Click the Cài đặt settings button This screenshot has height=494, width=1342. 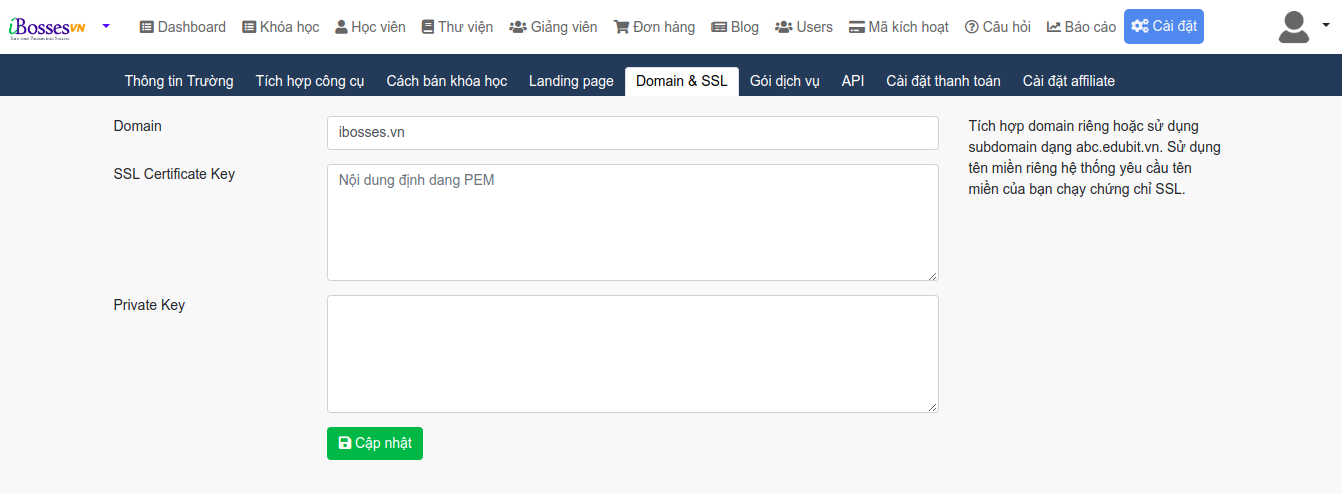(1164, 27)
